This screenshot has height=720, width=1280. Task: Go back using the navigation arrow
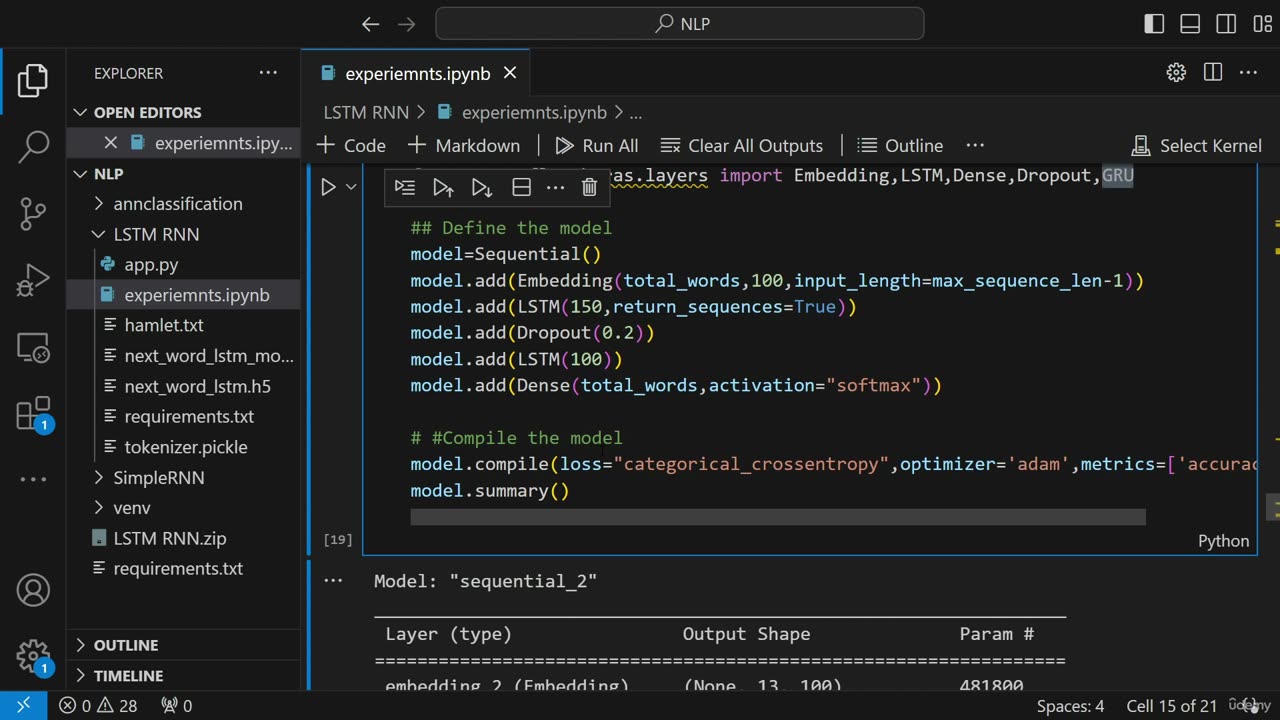pyautogui.click(x=370, y=24)
